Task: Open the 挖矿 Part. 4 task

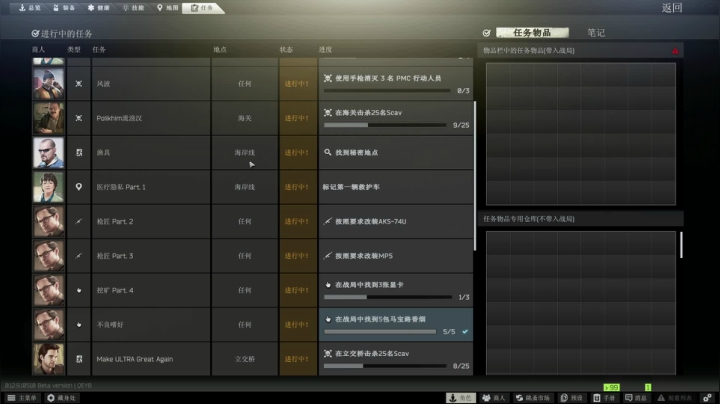Action: [115, 290]
